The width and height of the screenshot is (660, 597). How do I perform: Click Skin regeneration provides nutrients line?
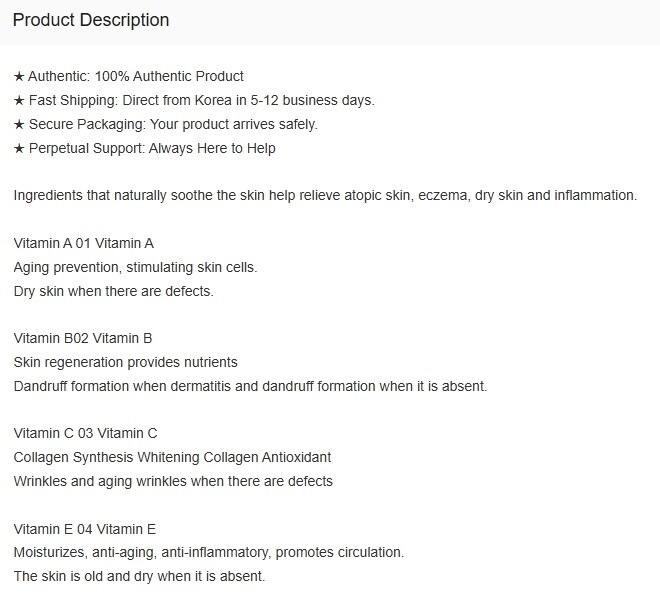coord(125,361)
